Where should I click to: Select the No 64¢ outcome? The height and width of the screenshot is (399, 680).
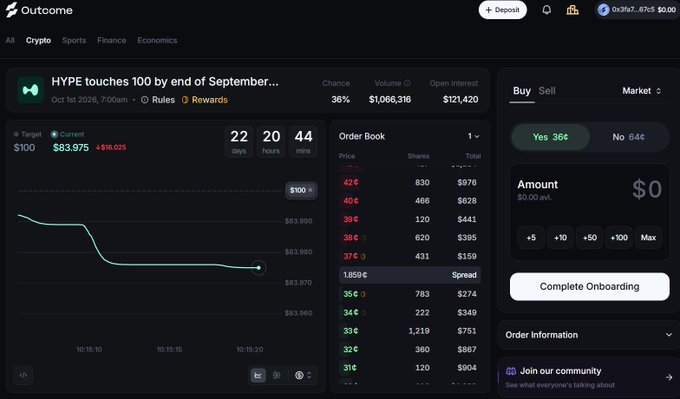pyautogui.click(x=628, y=137)
